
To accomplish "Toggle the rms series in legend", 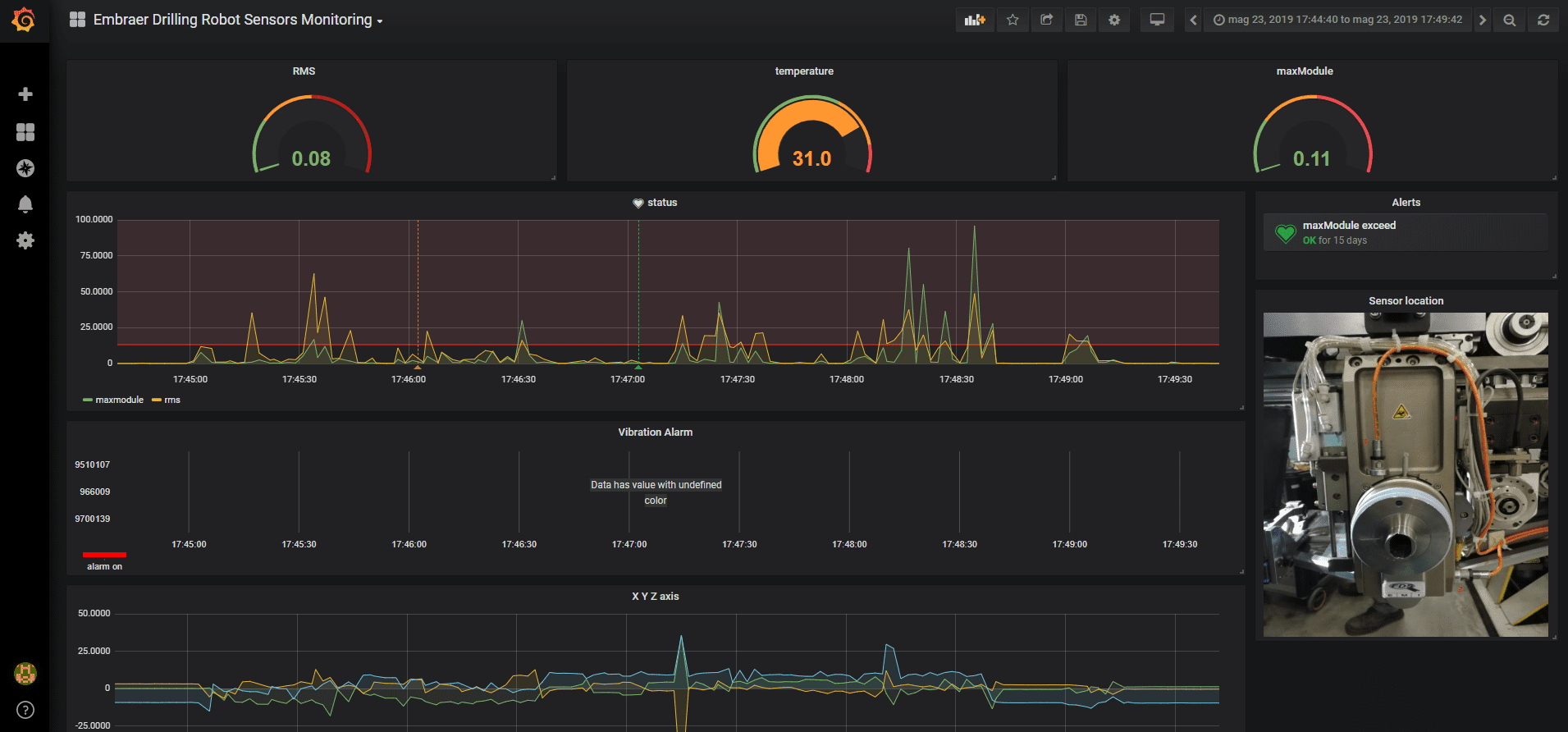I will 171,400.
